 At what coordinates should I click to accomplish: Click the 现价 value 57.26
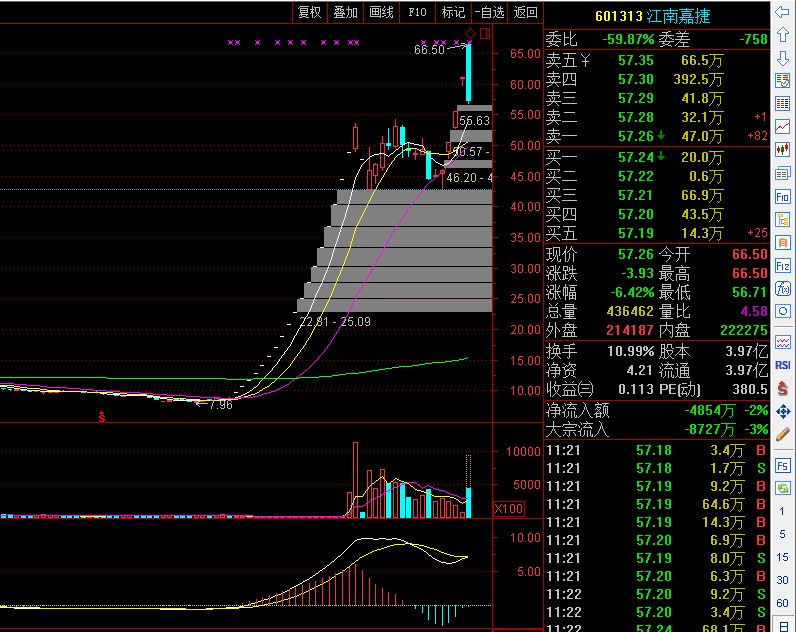pyautogui.click(x=636, y=254)
